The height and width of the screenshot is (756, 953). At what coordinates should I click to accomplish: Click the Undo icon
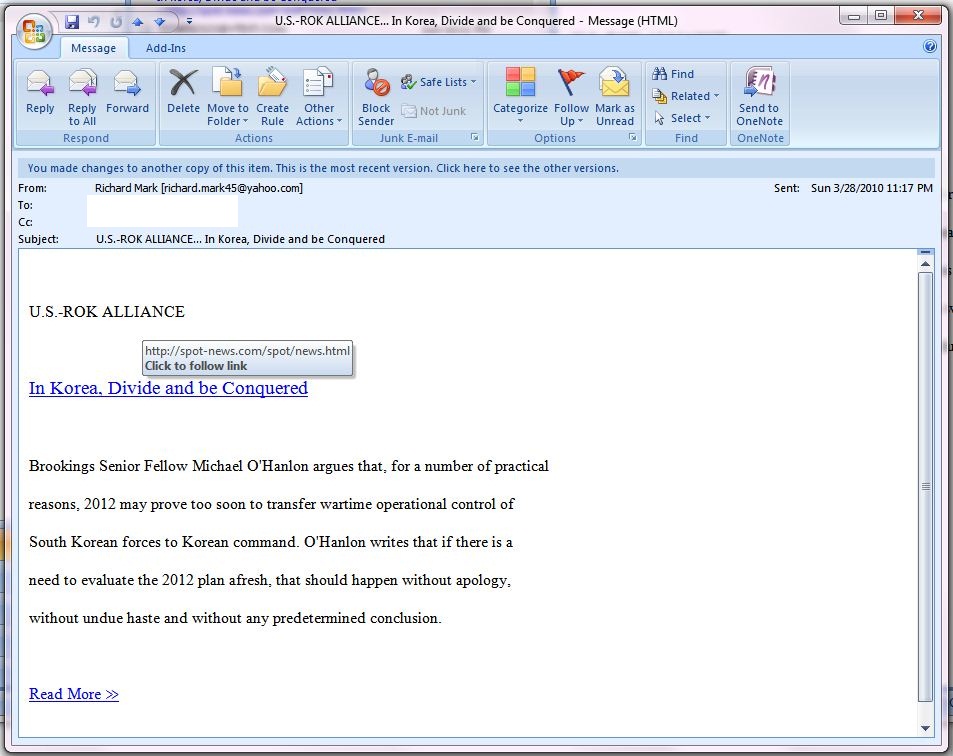pos(94,22)
